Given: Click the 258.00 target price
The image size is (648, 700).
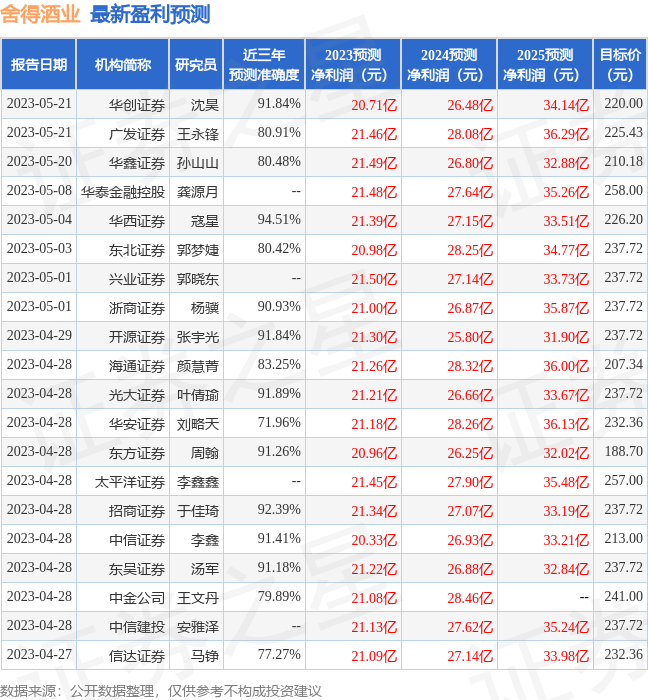Looking at the screenshot, I should [623, 191].
